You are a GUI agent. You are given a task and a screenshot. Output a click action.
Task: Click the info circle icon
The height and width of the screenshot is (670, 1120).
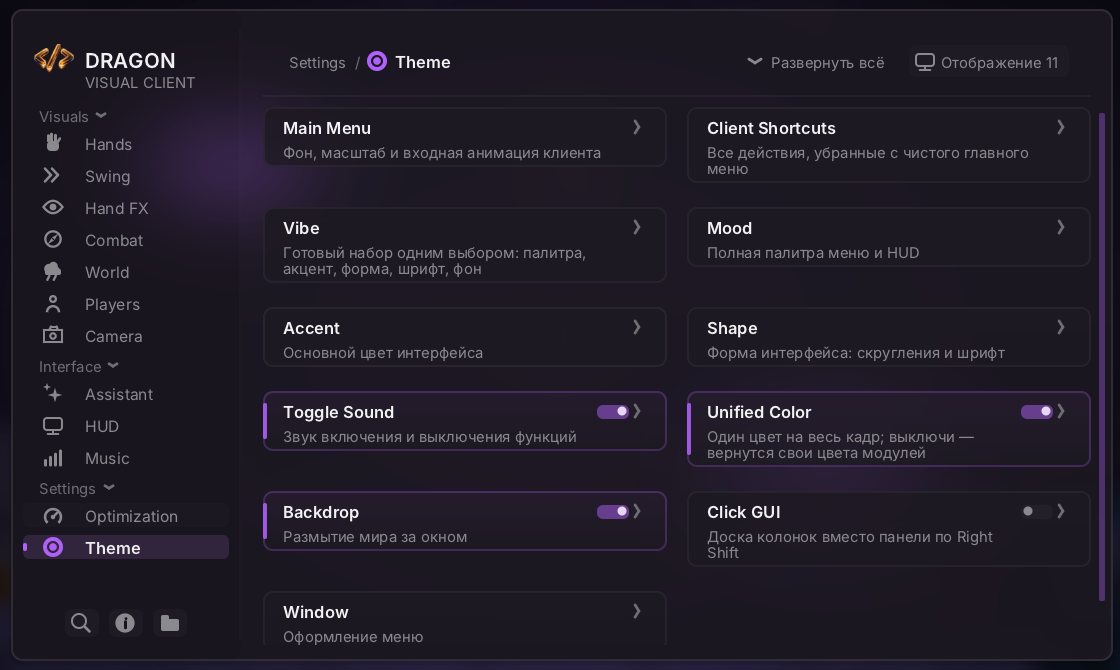(125, 623)
